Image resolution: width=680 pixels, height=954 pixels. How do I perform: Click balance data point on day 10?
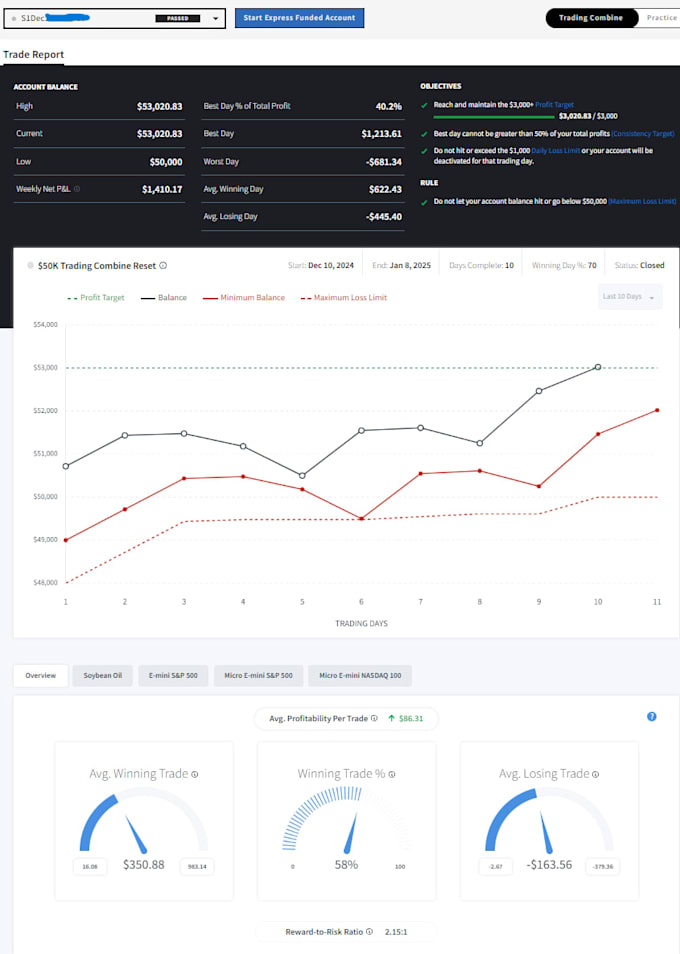tap(598, 367)
